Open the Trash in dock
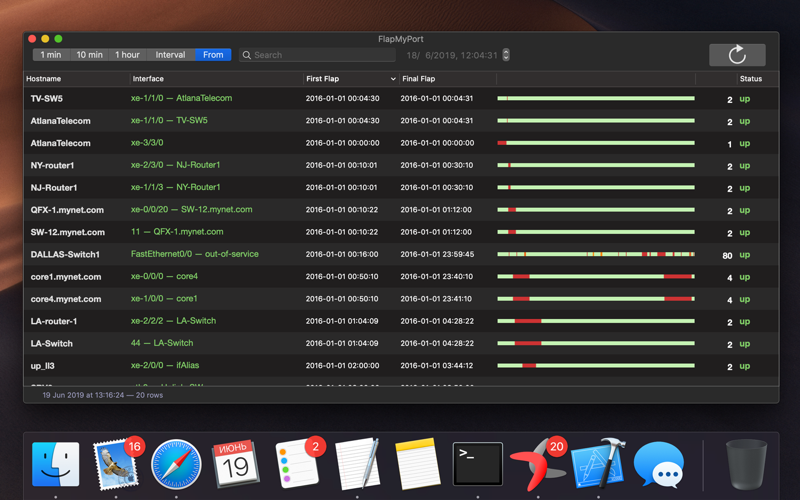Viewport: 800px width, 500px height. click(746, 464)
